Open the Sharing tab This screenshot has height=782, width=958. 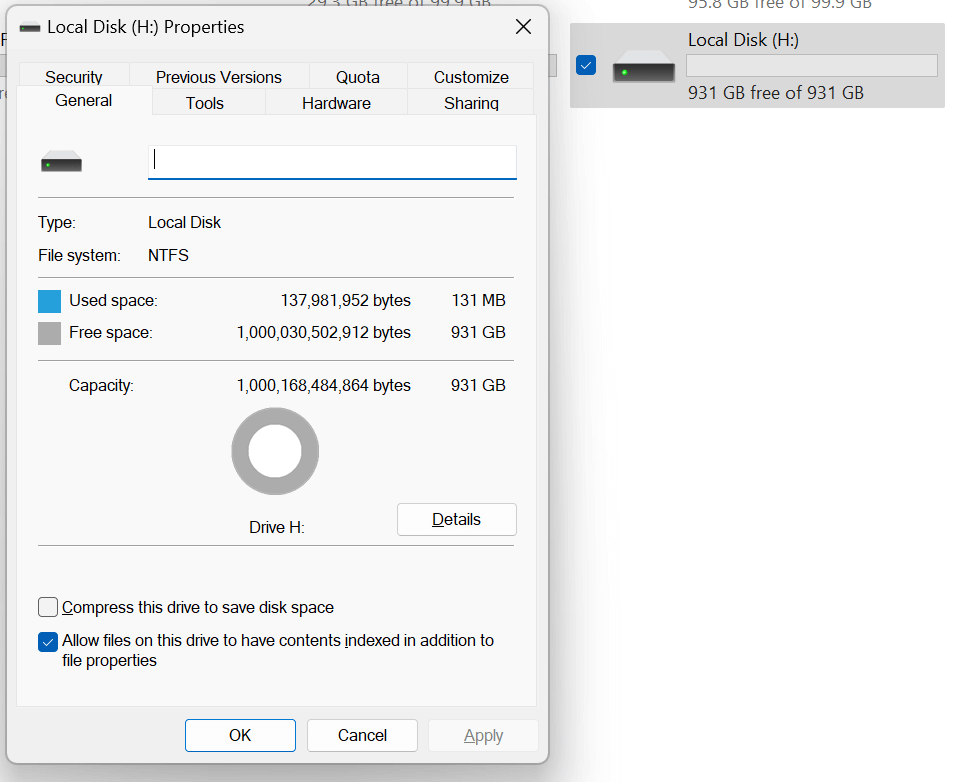point(471,103)
